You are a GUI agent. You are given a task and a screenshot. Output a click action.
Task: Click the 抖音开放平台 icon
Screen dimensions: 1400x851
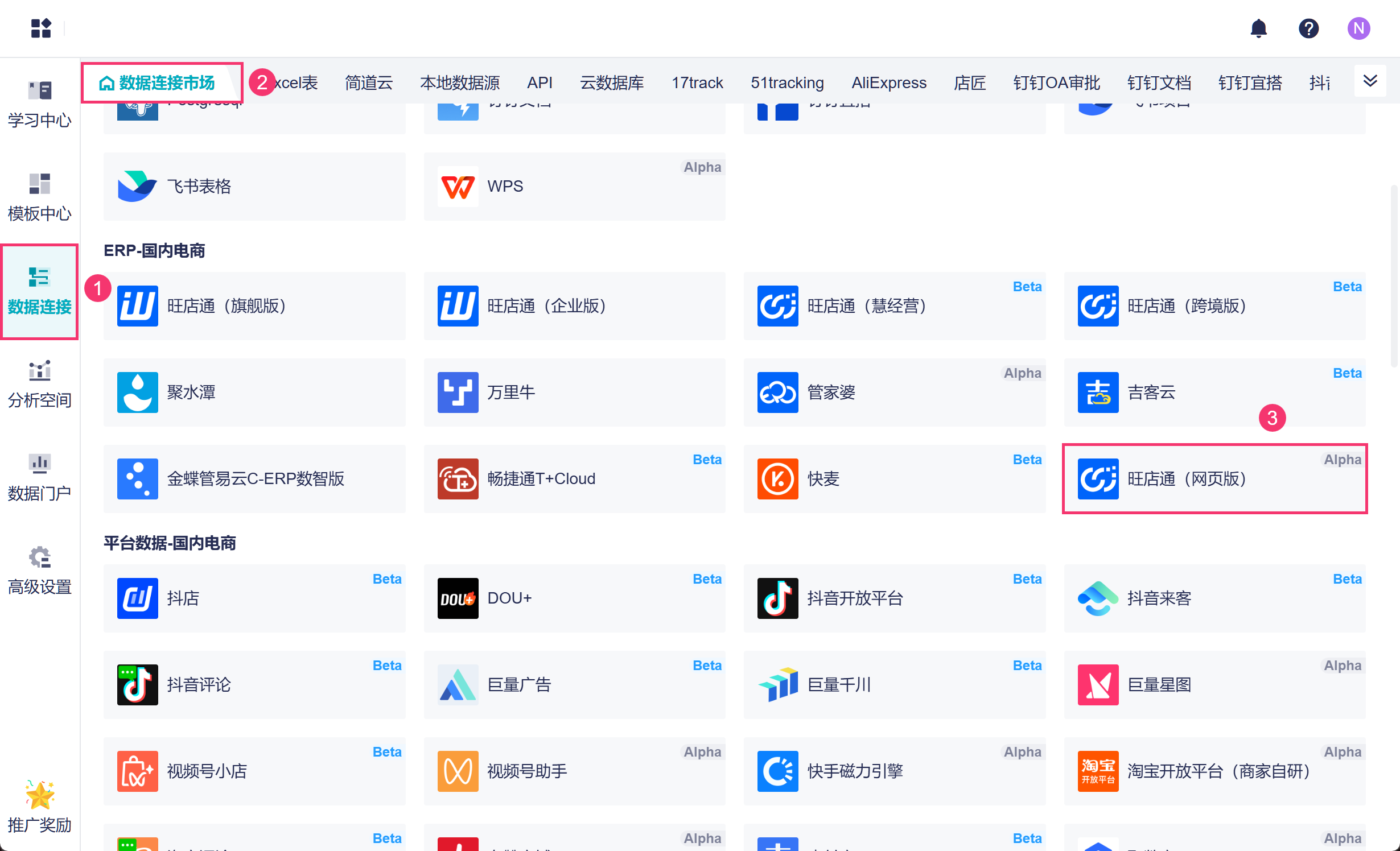pos(777,598)
